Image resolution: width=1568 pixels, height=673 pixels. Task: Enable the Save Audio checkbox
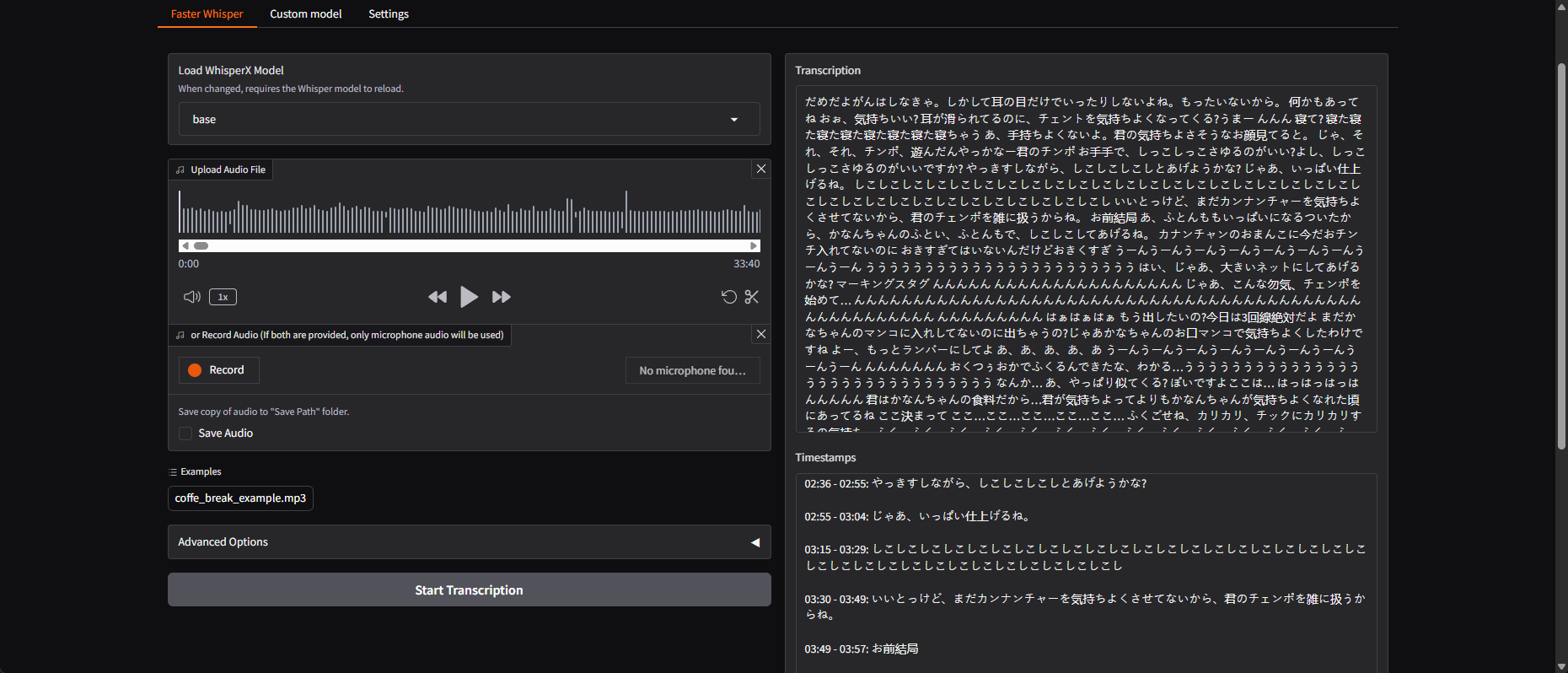(x=185, y=433)
